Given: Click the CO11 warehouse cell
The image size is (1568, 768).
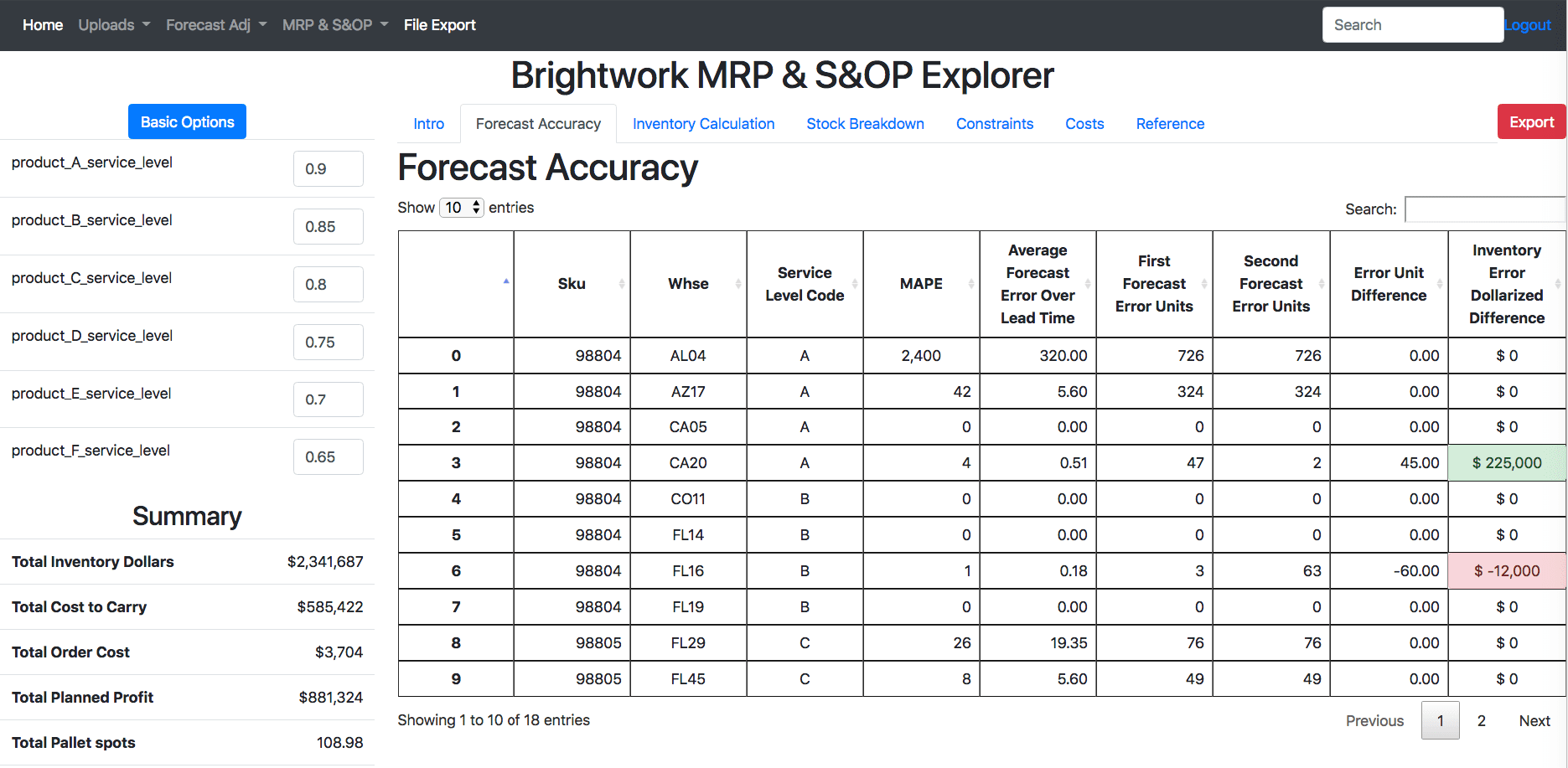Looking at the screenshot, I should 688,499.
